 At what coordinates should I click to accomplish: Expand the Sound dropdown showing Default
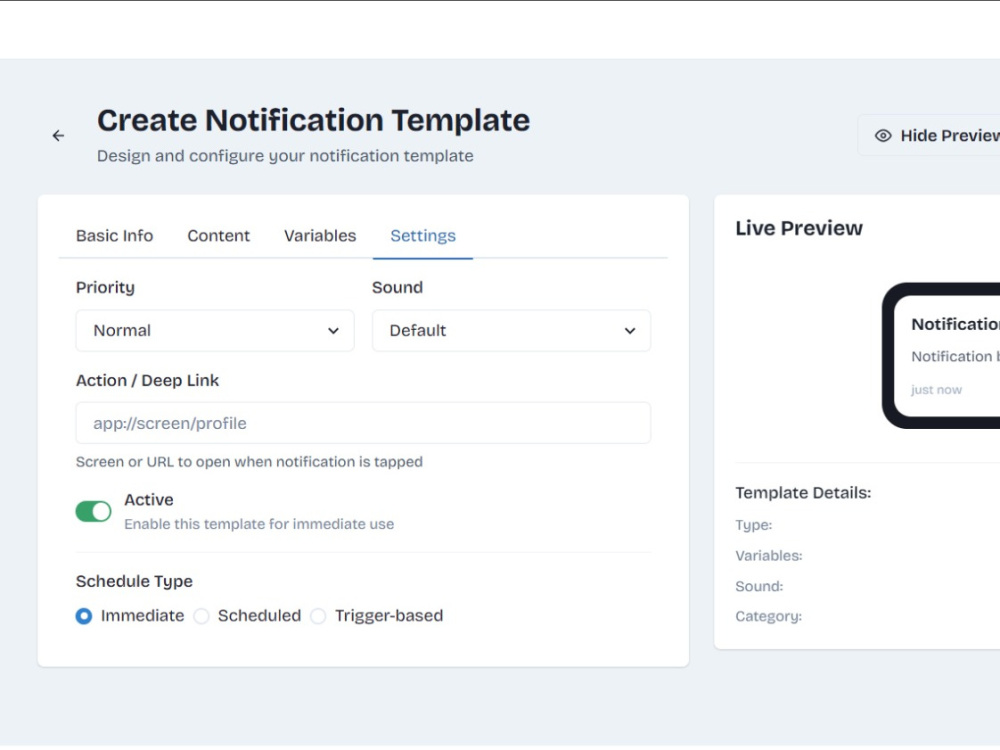pyautogui.click(x=511, y=330)
